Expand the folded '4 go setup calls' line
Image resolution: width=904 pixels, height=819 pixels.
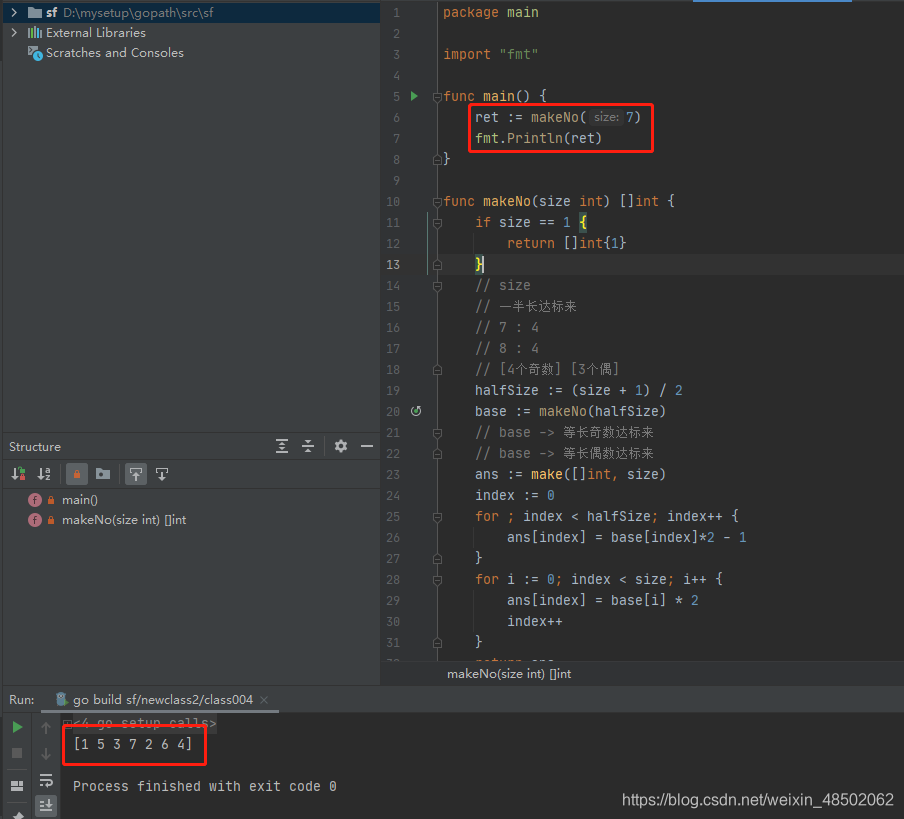(x=67, y=723)
